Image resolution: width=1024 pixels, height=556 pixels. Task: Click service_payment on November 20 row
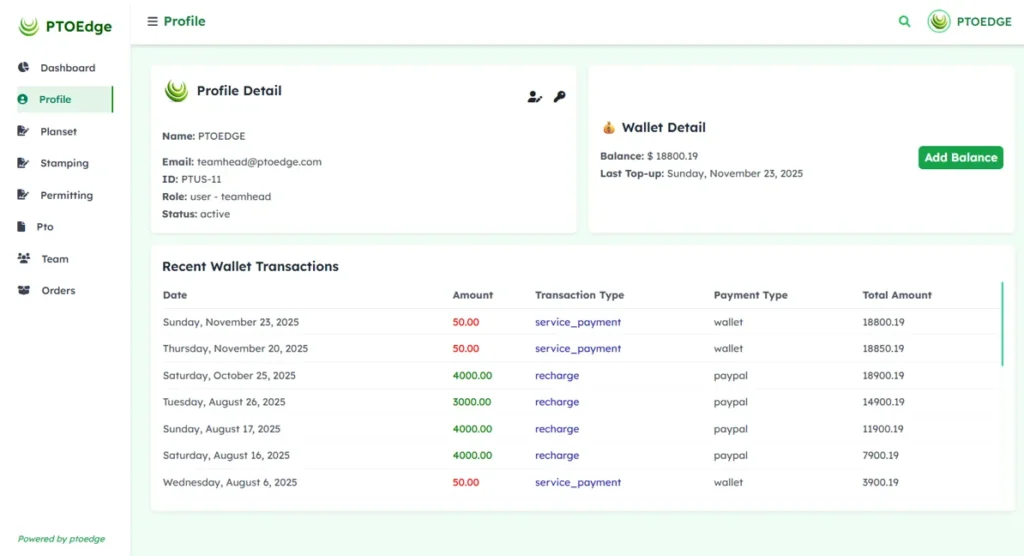(x=578, y=349)
